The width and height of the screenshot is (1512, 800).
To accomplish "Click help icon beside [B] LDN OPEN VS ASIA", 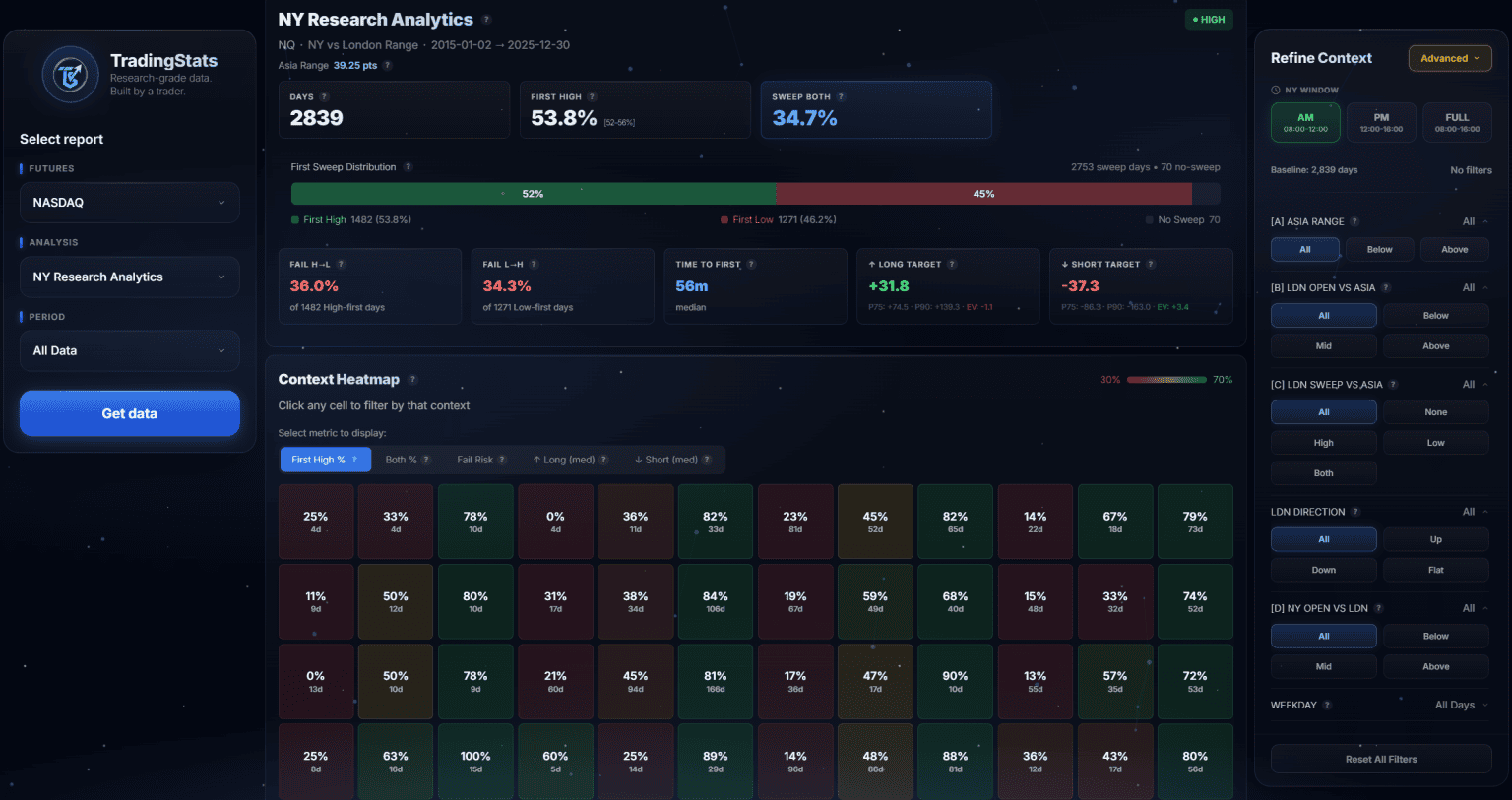I will coord(1386,287).
